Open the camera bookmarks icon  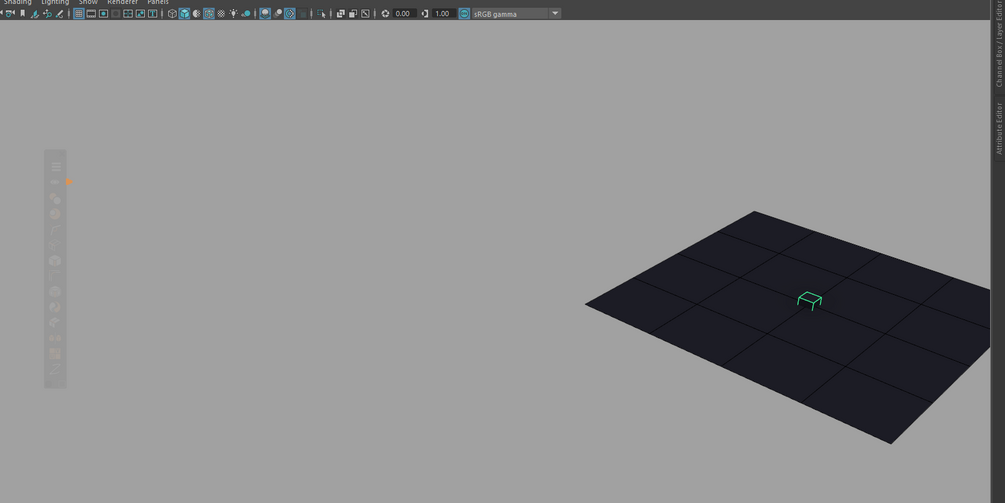22,13
